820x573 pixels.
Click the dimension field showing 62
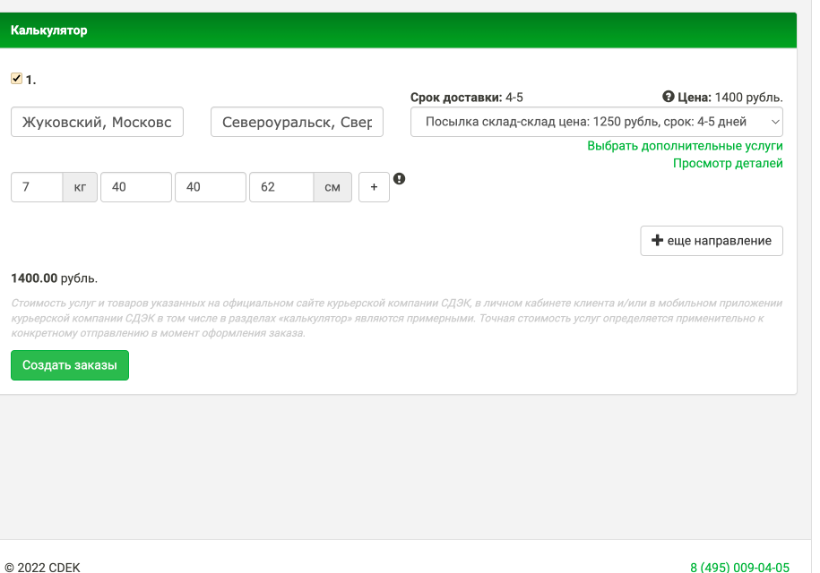[x=282, y=187]
